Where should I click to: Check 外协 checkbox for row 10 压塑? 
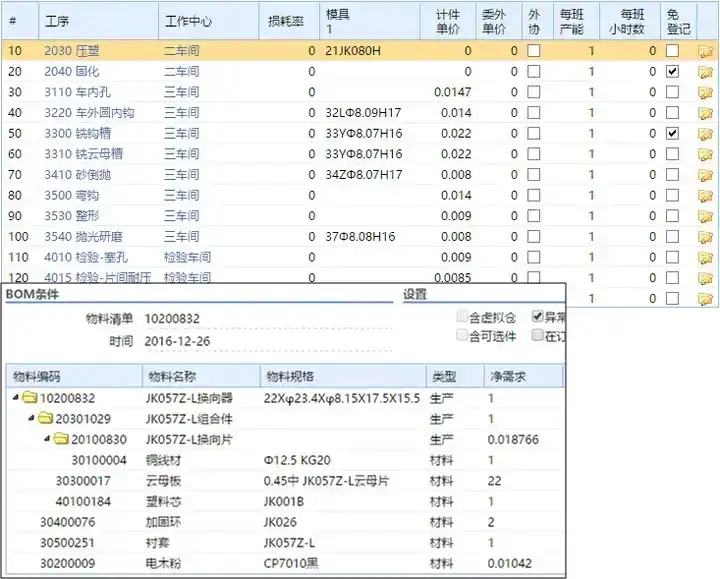[x=534, y=51]
